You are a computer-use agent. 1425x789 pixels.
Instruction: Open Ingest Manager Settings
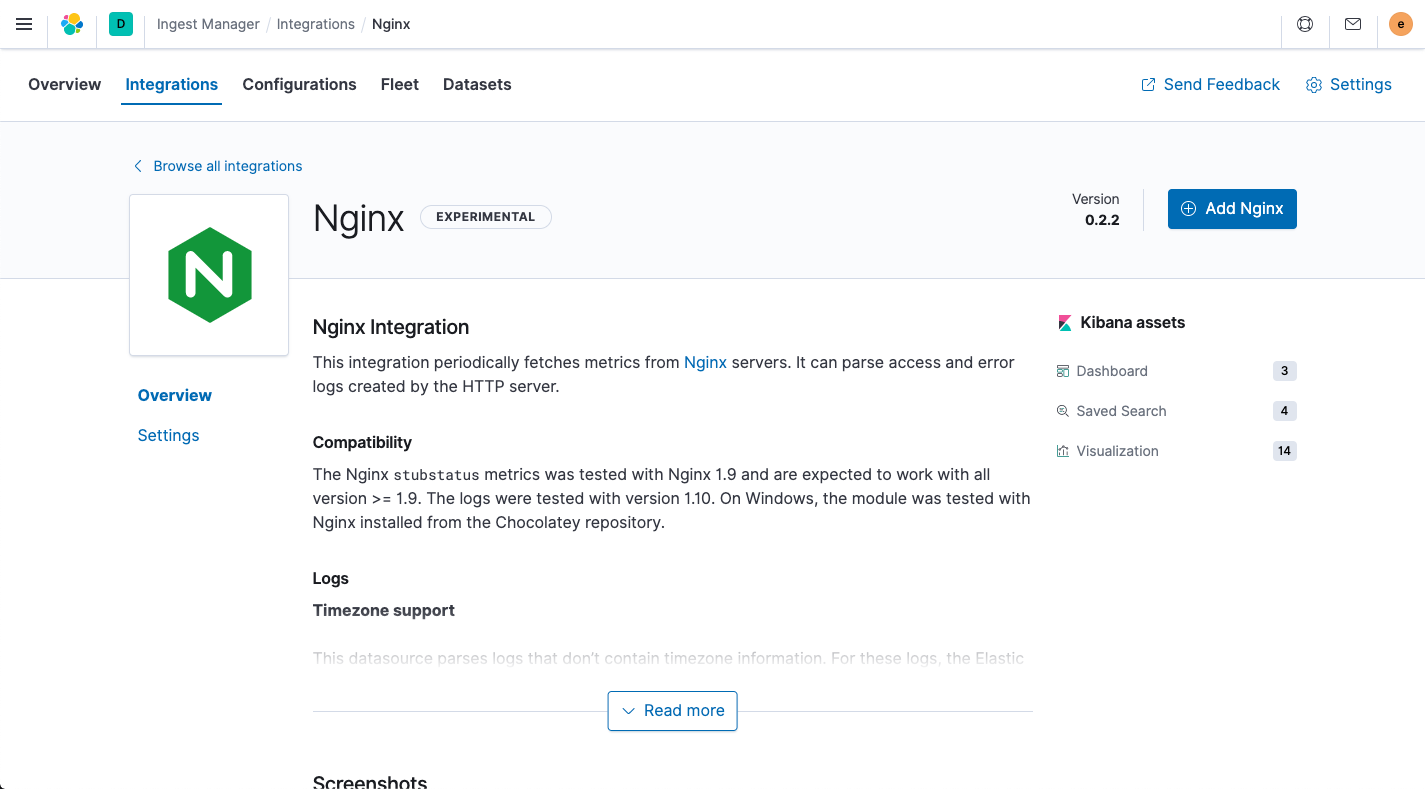point(1348,84)
